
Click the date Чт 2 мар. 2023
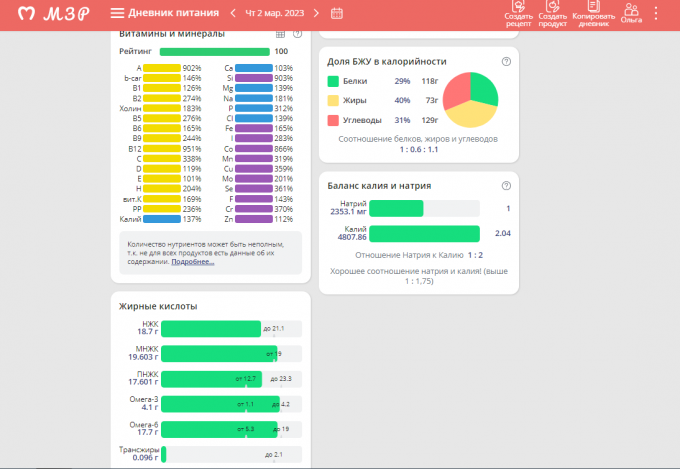coord(275,13)
